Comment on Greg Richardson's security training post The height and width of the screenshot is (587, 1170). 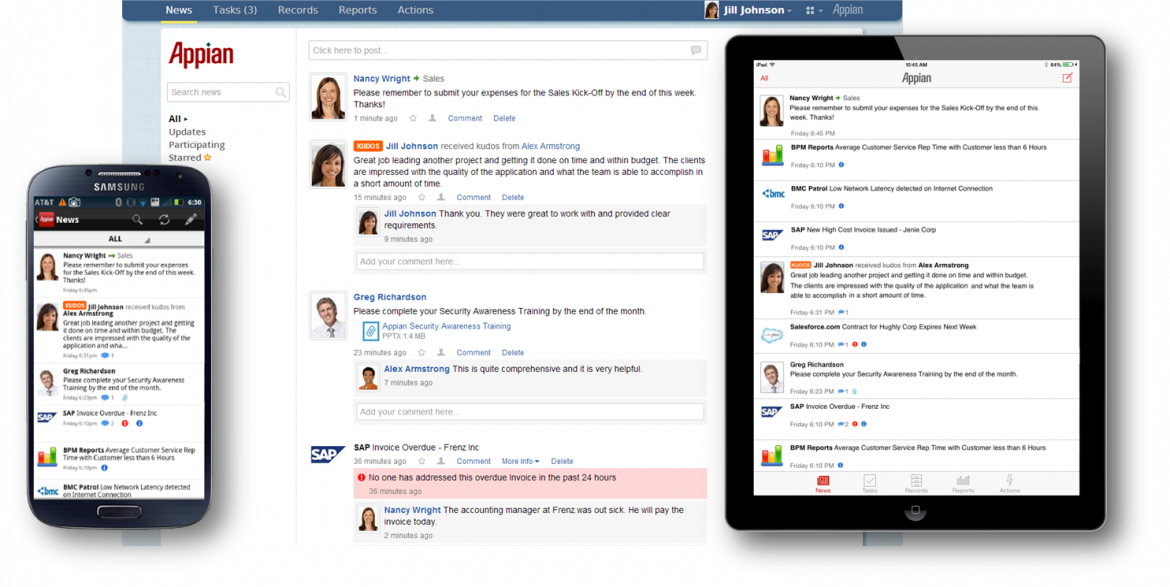[473, 352]
